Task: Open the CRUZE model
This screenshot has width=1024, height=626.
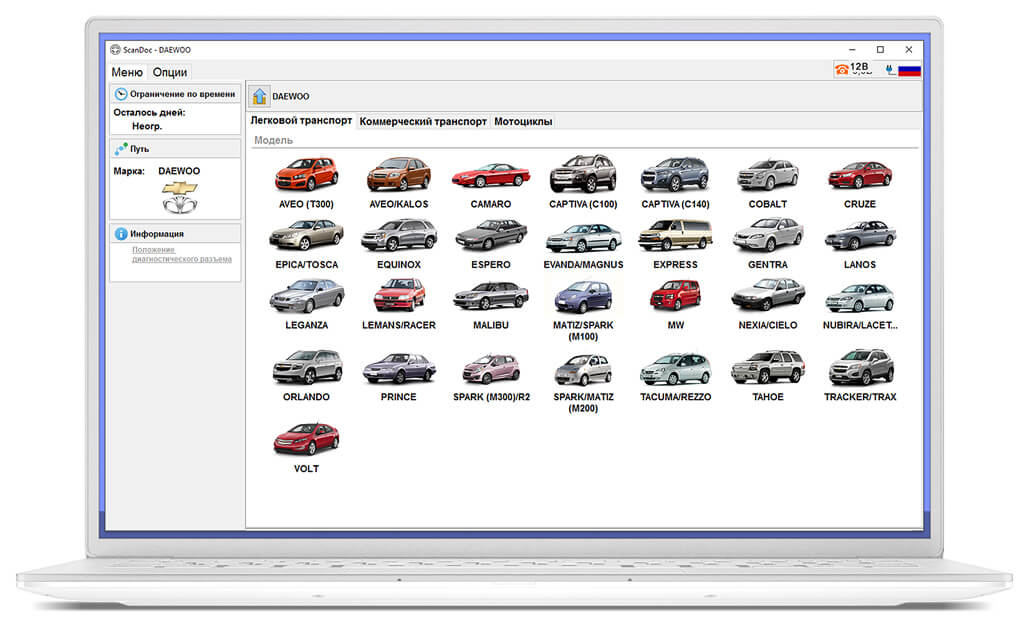Action: (x=859, y=183)
